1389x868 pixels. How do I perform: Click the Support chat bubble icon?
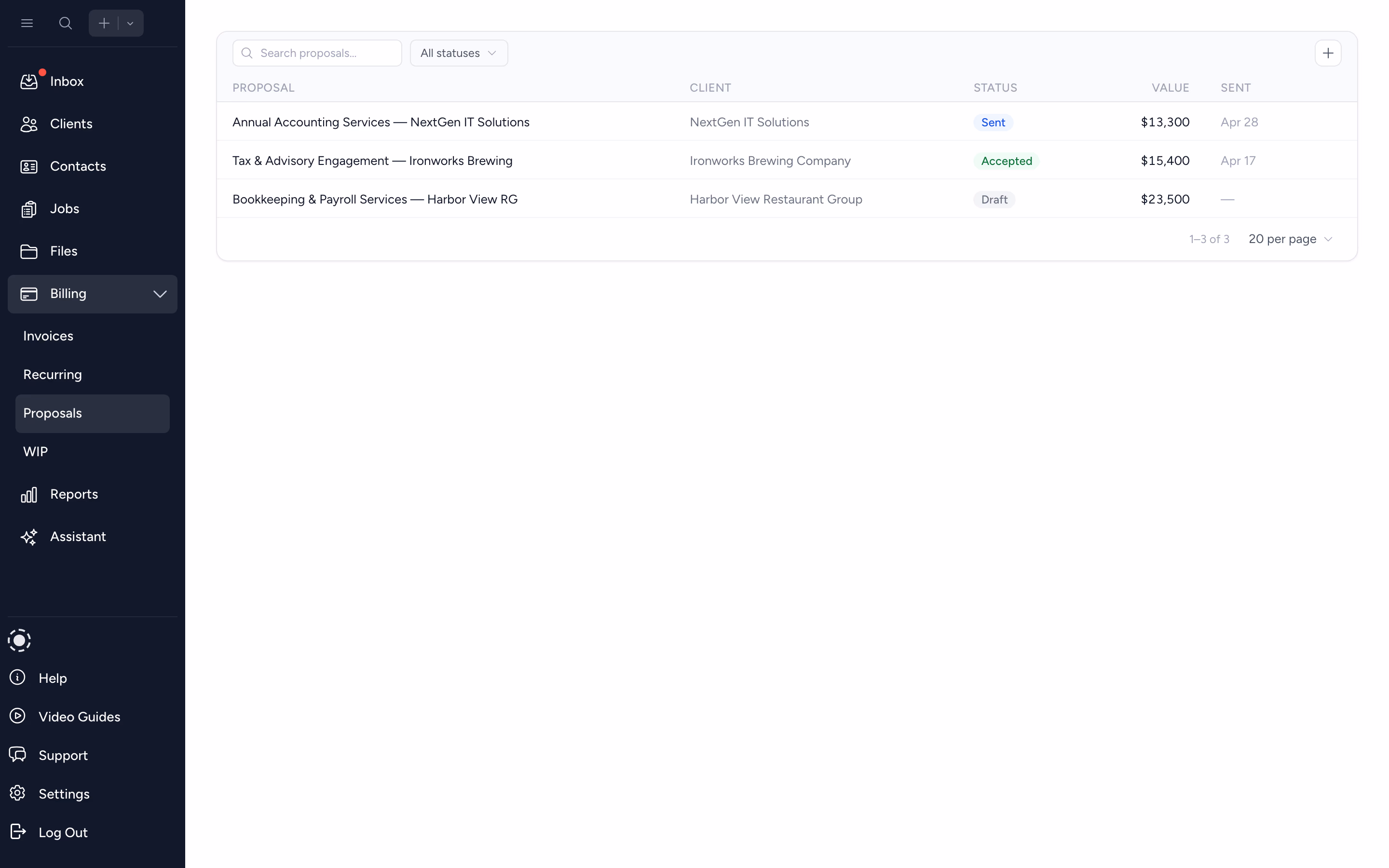pyautogui.click(x=18, y=754)
